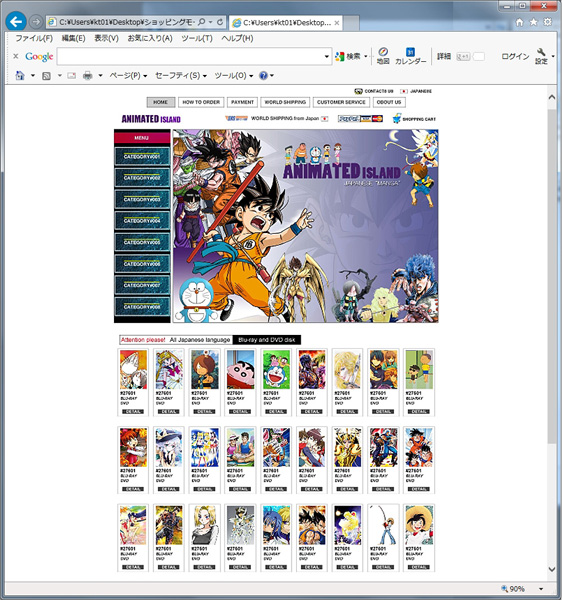Click the ANIMATED ISLAND logo at top left
Image resolution: width=562 pixels, height=600 pixels.
click(x=151, y=119)
